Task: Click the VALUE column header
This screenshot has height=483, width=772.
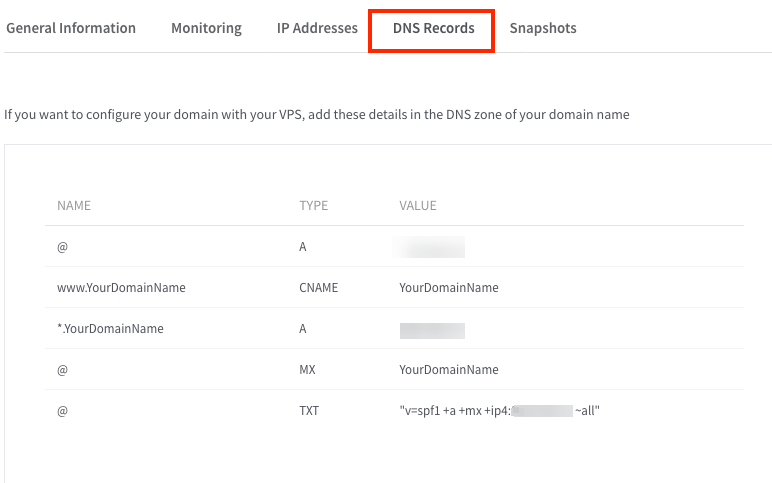Action: coord(418,206)
